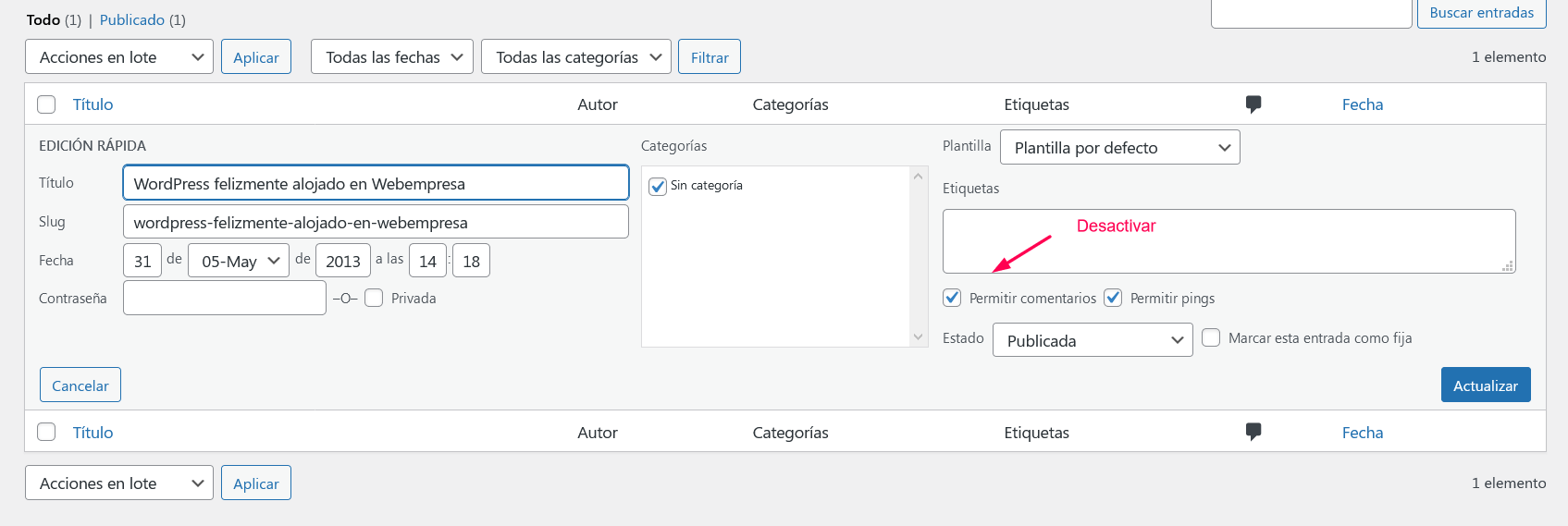Viewport: 1568px width, 526px height.
Task: Click the comments bubble icon in footer row
Action: pyautogui.click(x=1253, y=432)
